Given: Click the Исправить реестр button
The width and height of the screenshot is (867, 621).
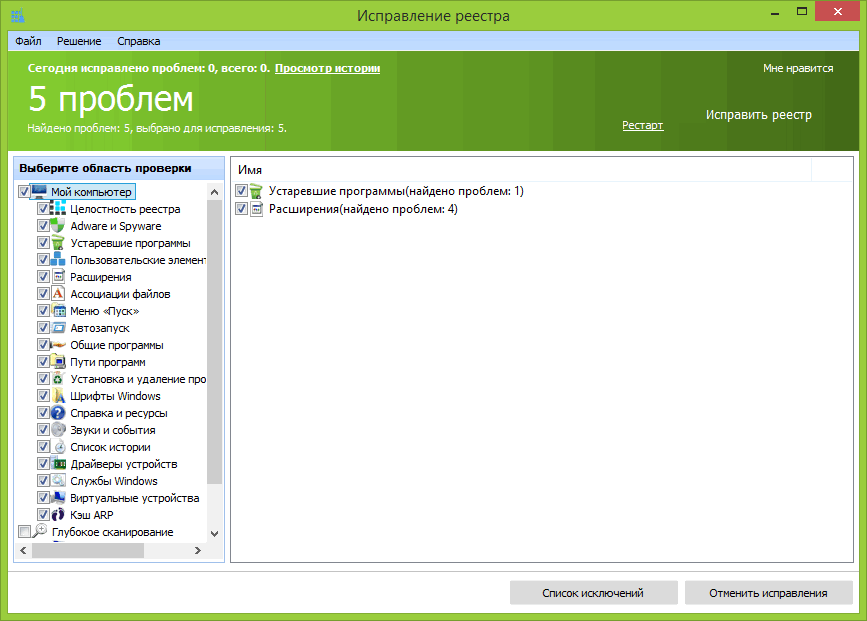Looking at the screenshot, I should click(758, 115).
